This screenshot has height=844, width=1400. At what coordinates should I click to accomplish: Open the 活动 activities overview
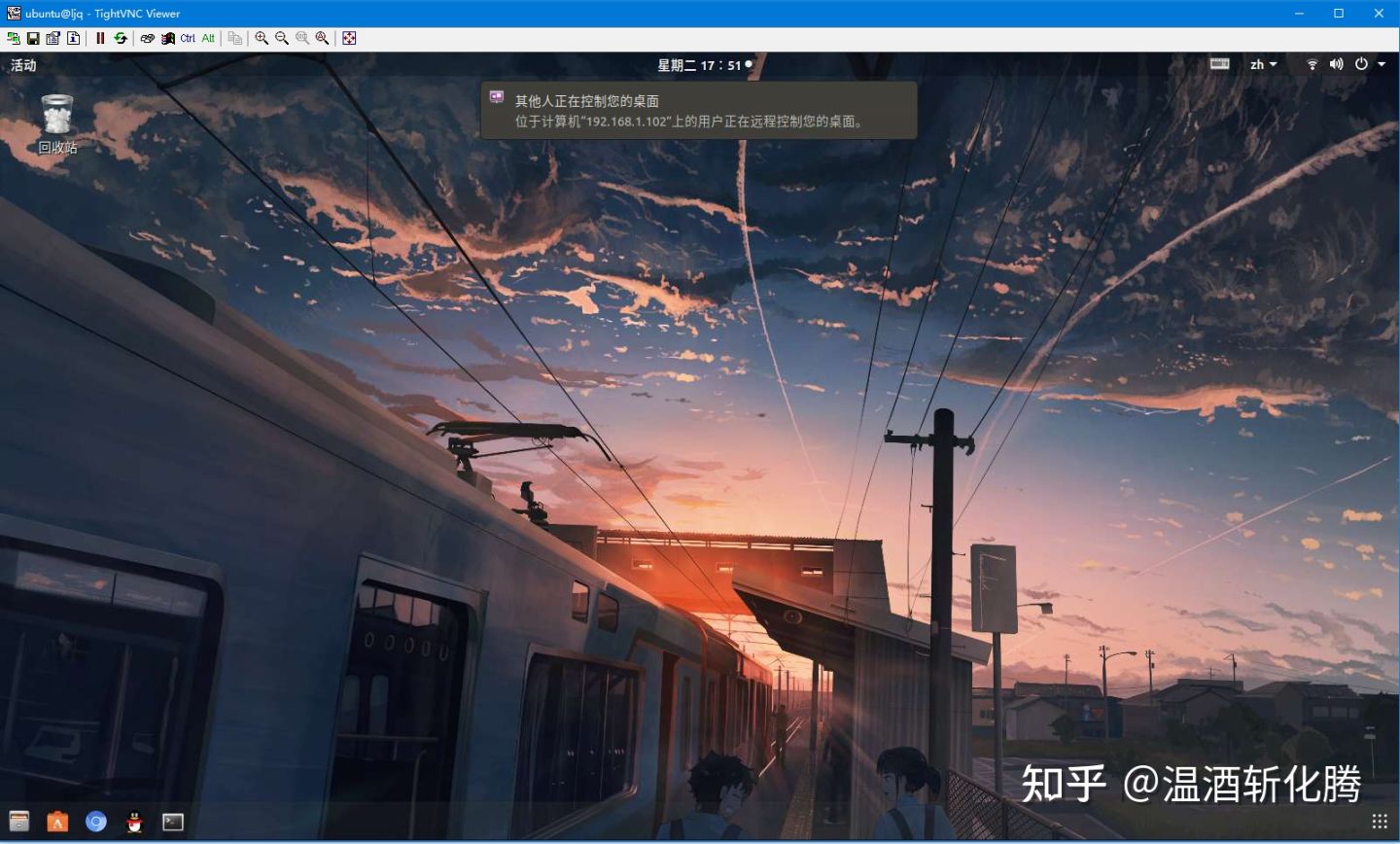[x=23, y=65]
